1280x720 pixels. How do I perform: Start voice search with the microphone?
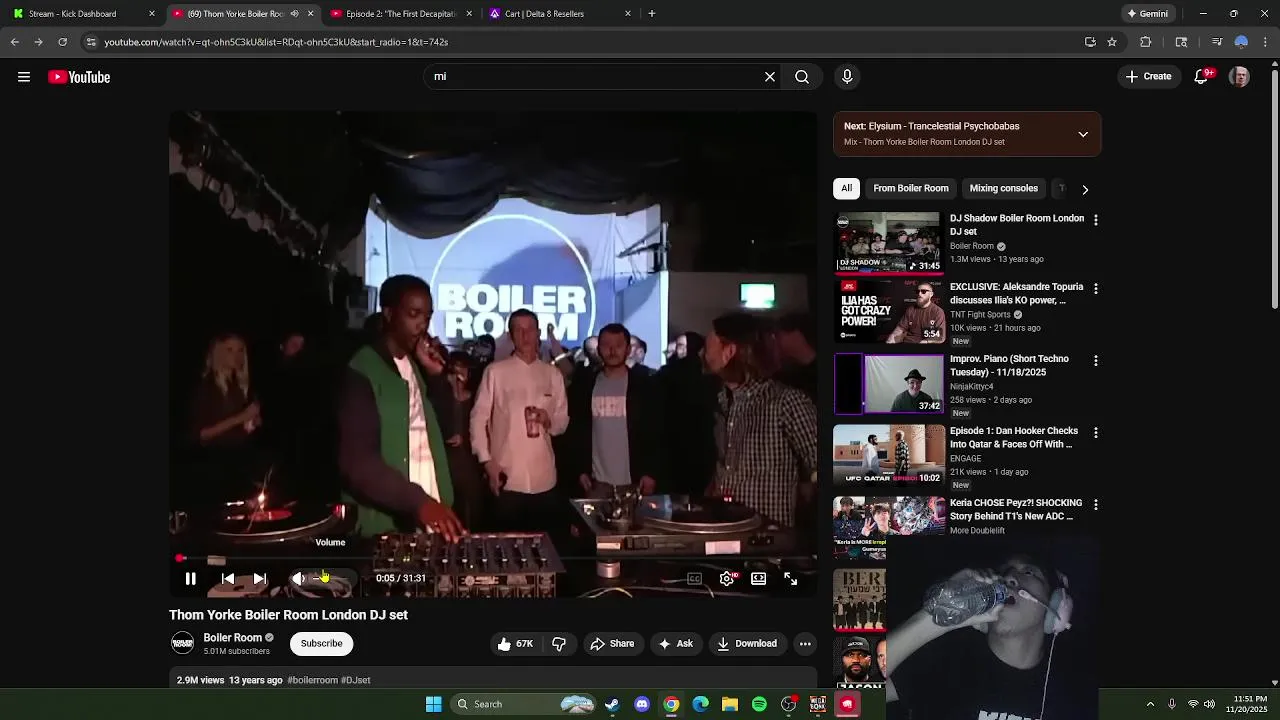847,77
